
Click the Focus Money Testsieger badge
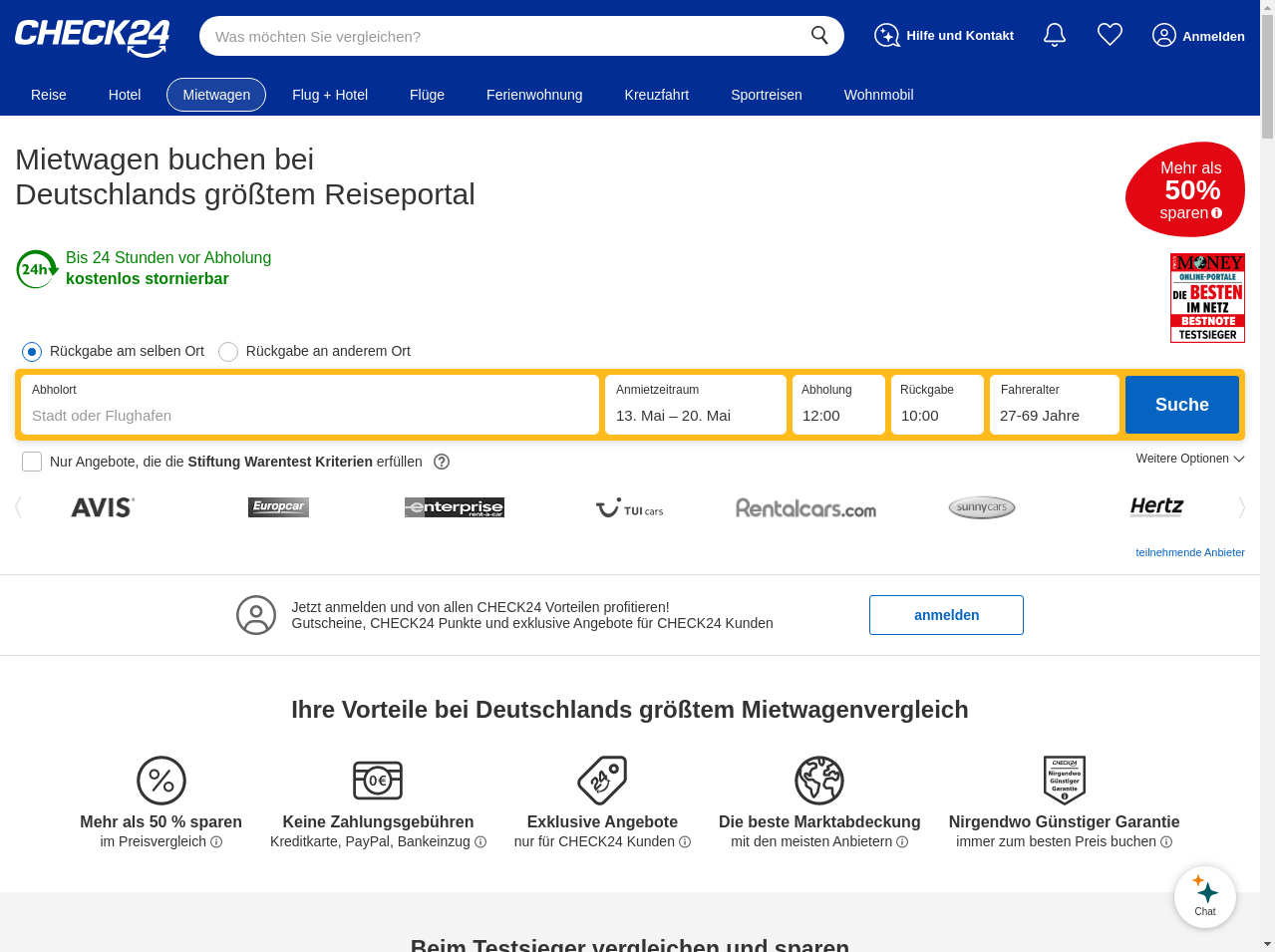1207,298
